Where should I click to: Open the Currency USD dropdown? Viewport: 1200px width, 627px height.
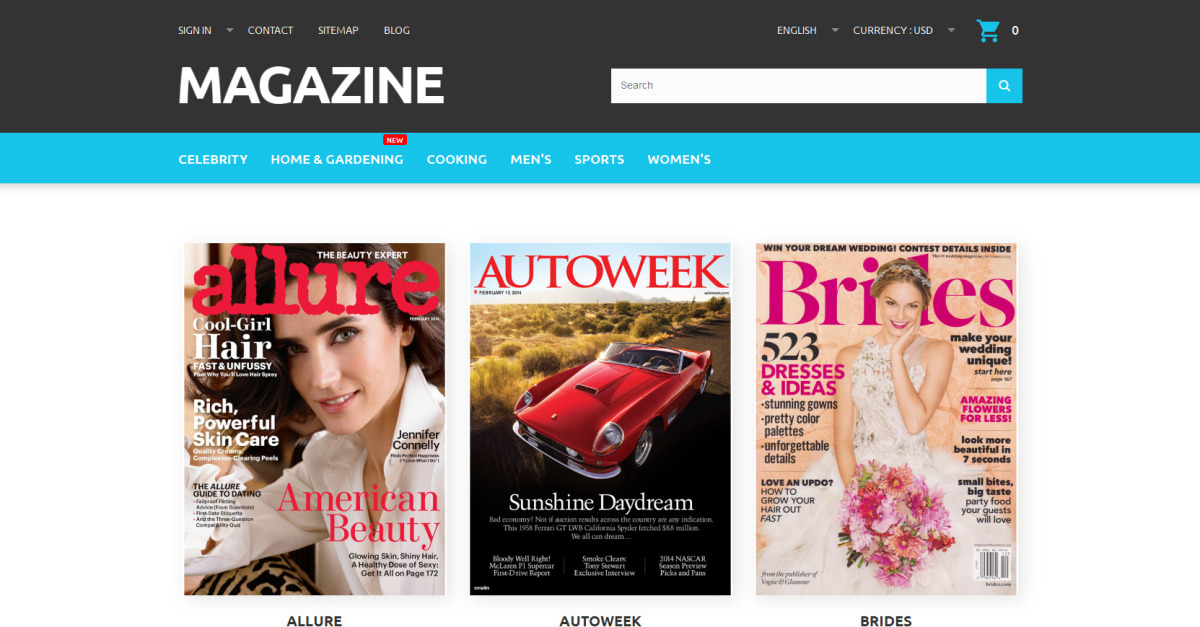(904, 30)
